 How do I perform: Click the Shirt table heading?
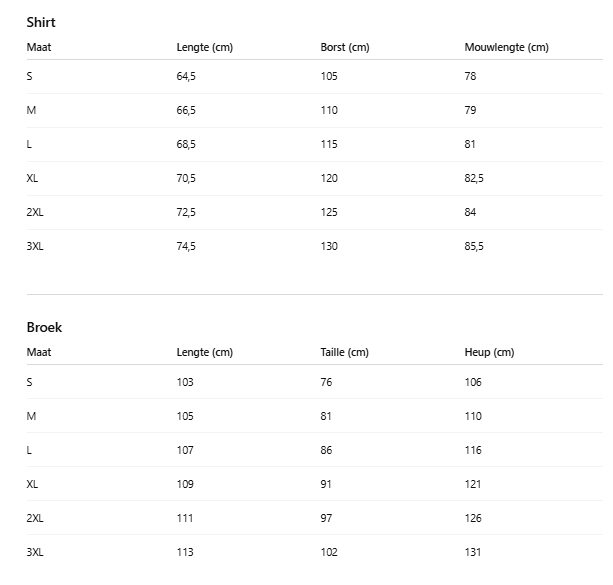tap(41, 22)
